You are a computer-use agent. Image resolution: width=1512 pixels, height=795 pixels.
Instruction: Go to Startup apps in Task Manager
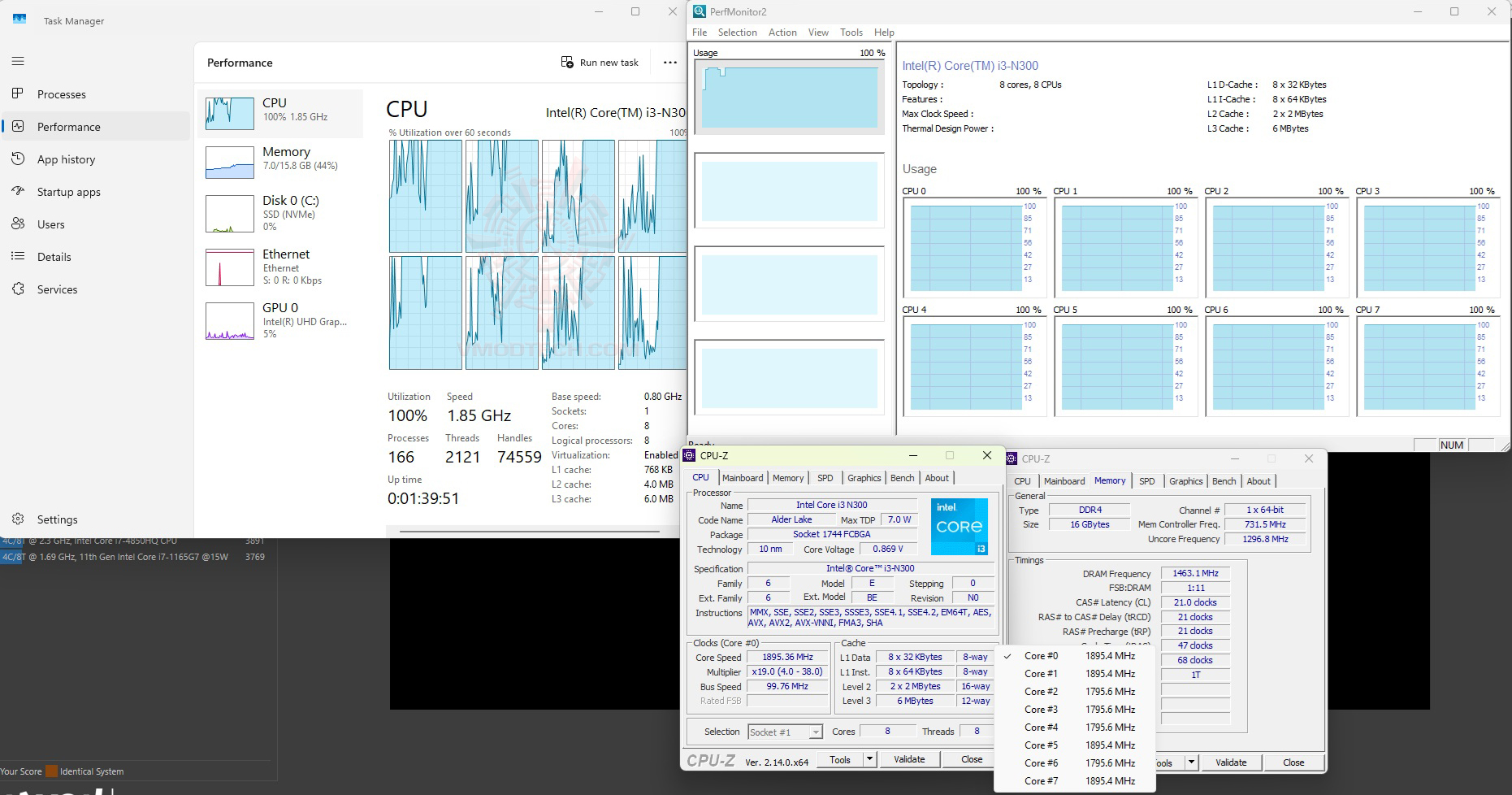pyautogui.click(x=96, y=192)
